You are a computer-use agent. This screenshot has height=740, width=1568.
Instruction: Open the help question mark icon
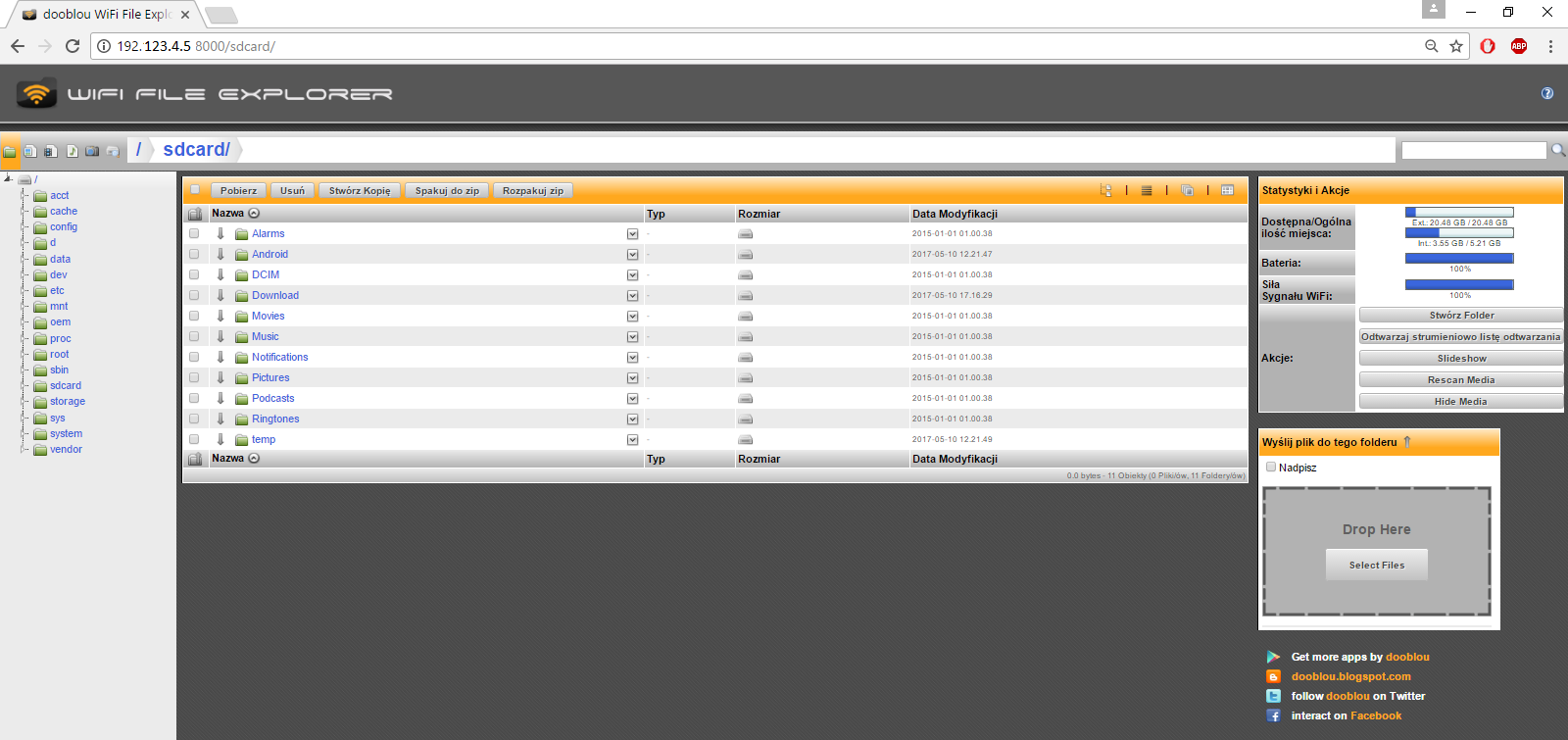[1547, 94]
